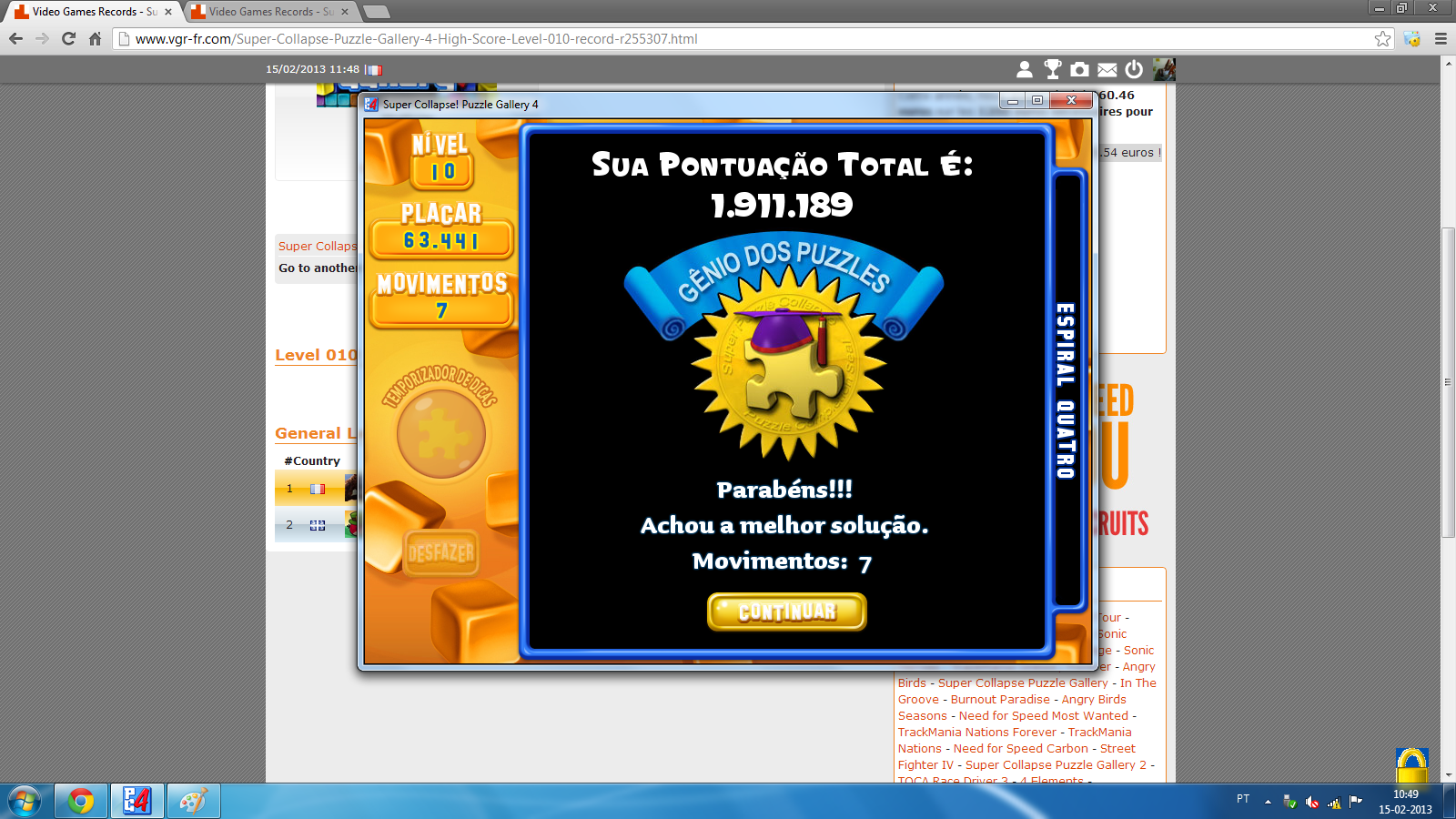The height and width of the screenshot is (819, 1456).
Task: Open the user profile silhouette icon
Action: 1025,69
